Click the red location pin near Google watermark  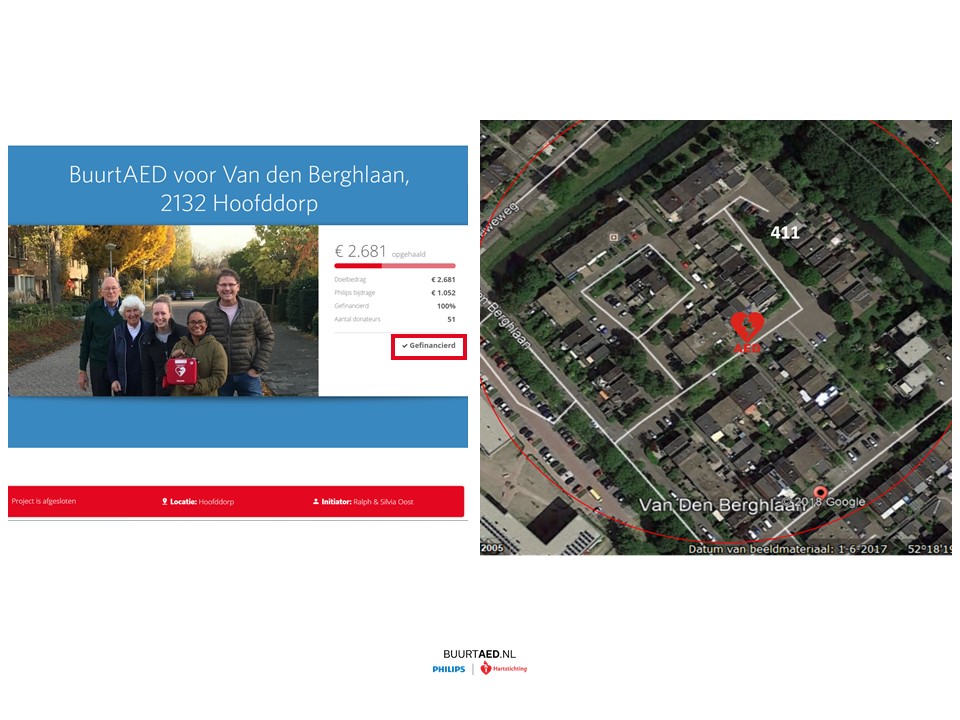[821, 493]
